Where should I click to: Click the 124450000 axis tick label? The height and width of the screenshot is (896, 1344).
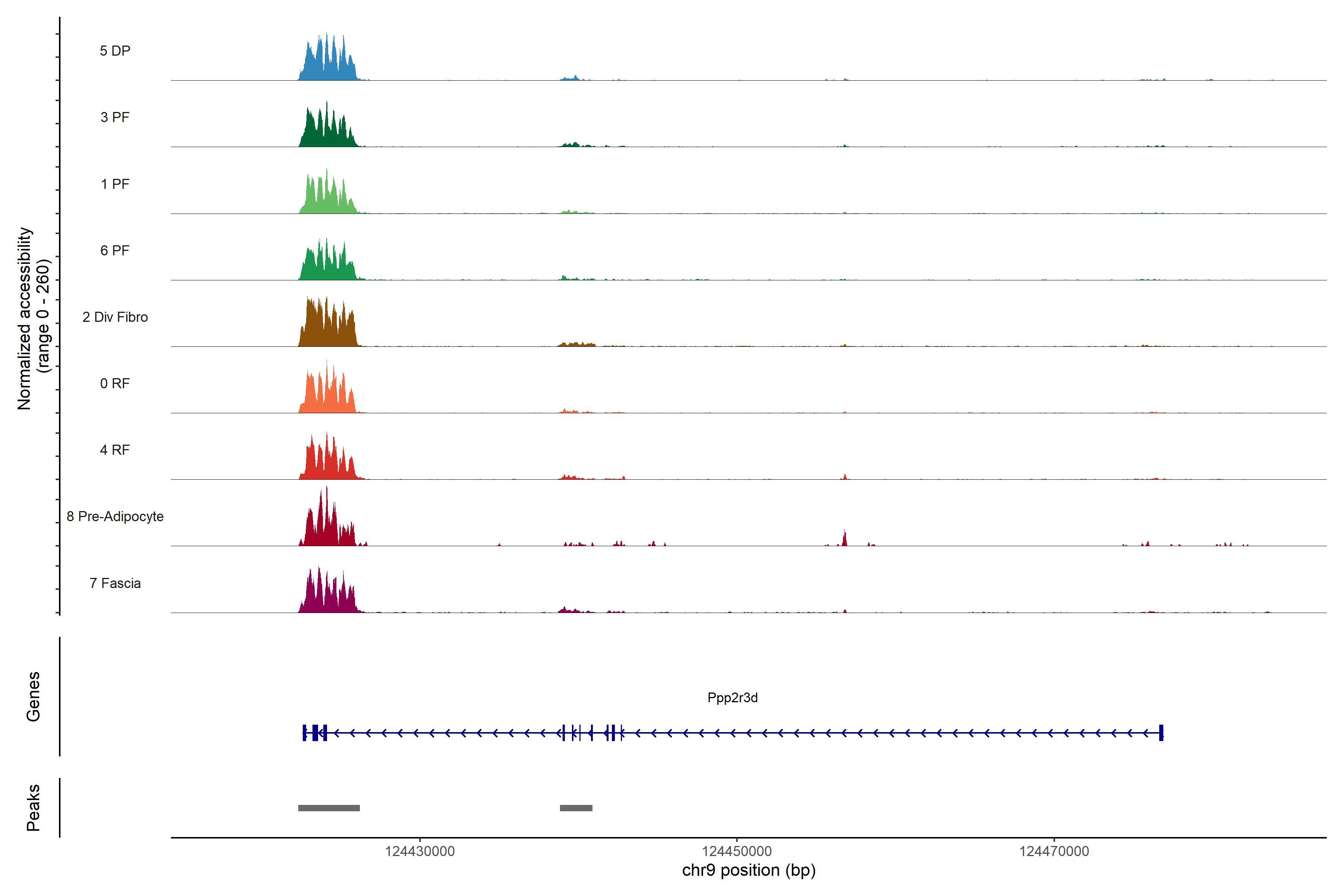click(737, 852)
